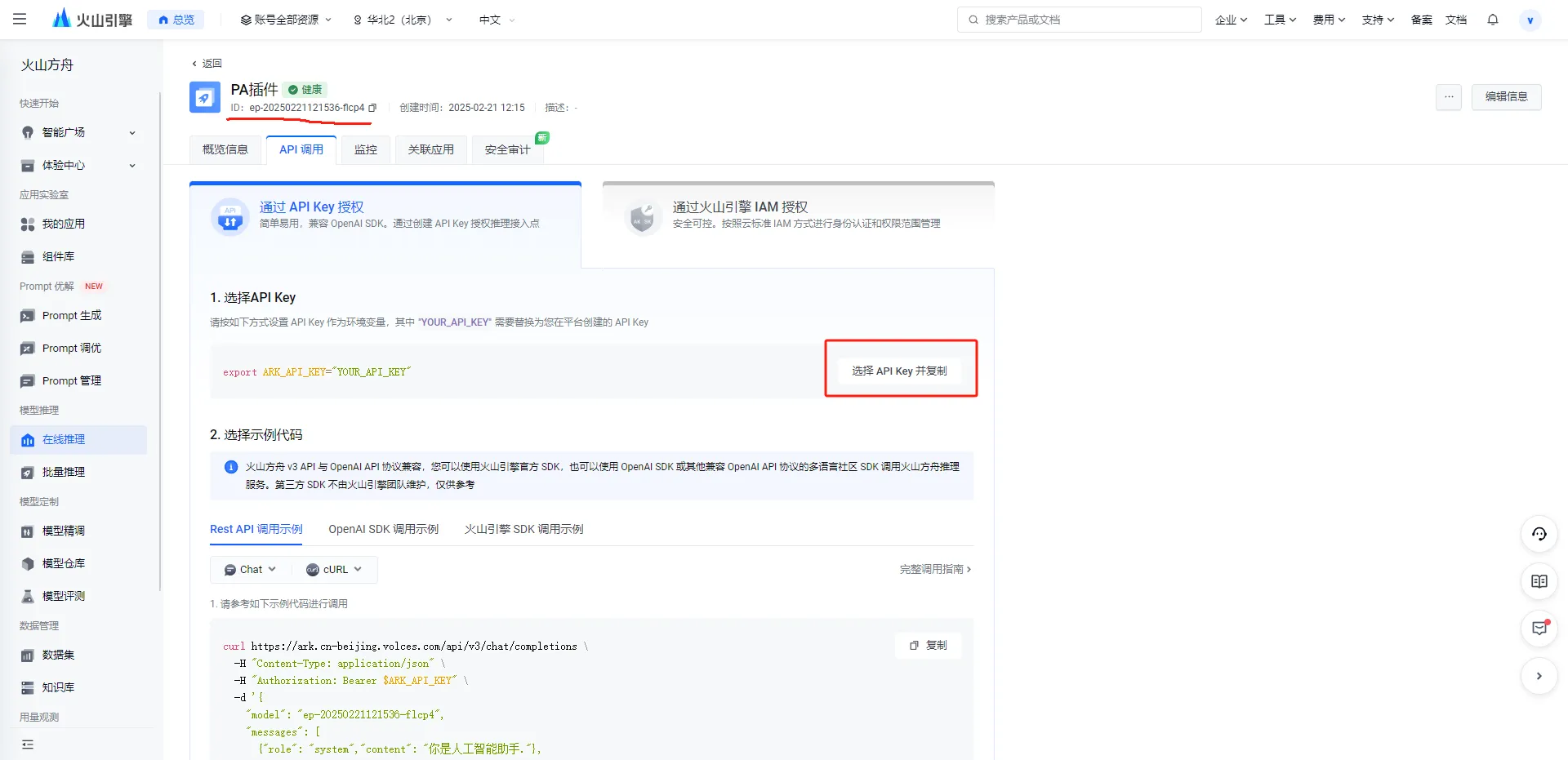
Task: Click the customer support headset icon
Action: coord(1539,534)
